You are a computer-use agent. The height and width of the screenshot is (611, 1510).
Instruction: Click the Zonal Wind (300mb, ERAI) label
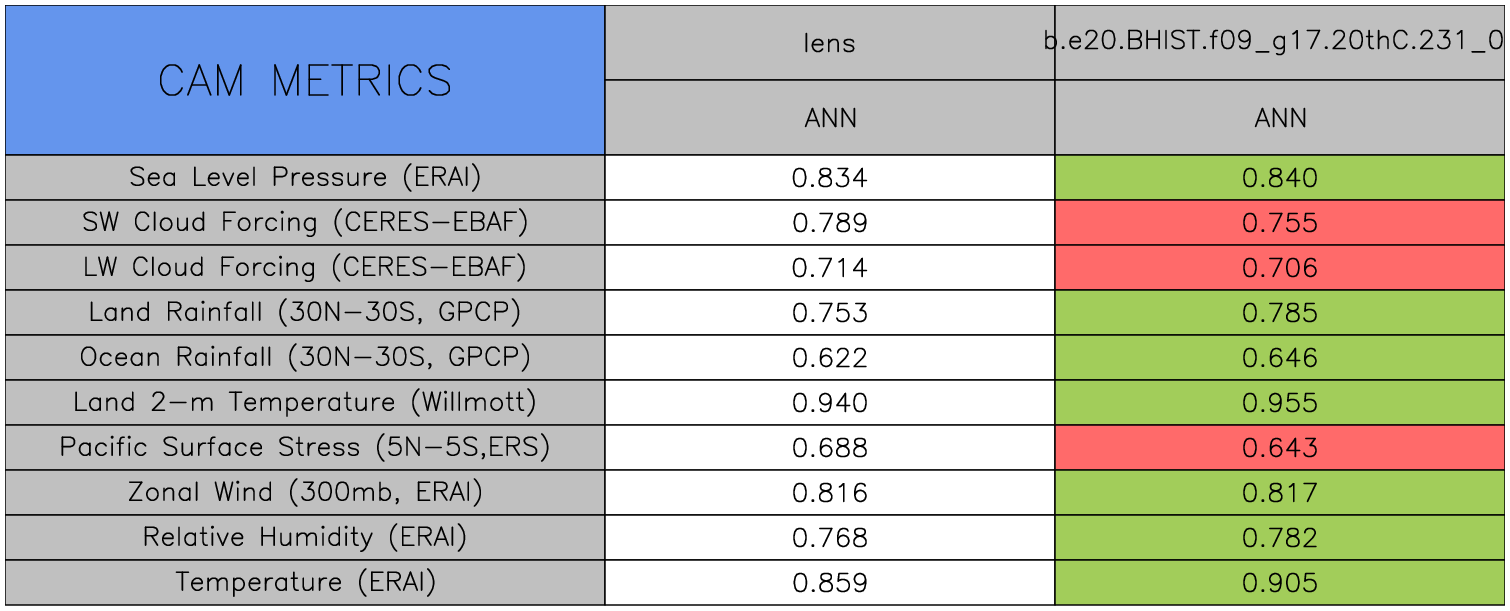pyautogui.click(x=305, y=493)
